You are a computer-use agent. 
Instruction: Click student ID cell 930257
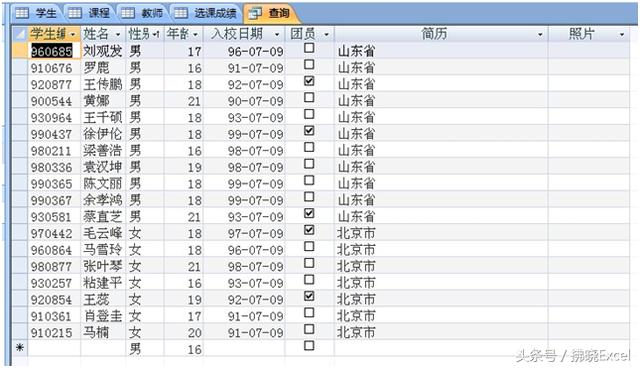[54, 283]
